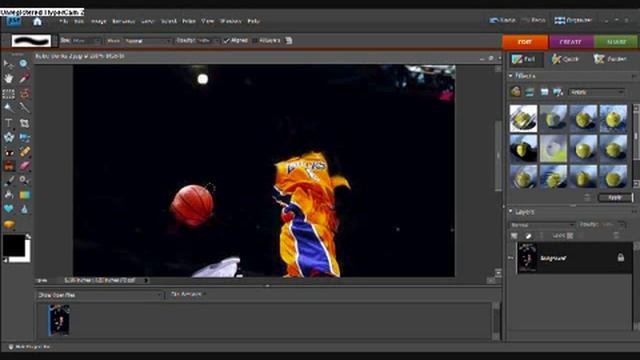Switch to Quick edit mode
Screen dimensions: 640x360
point(566,59)
